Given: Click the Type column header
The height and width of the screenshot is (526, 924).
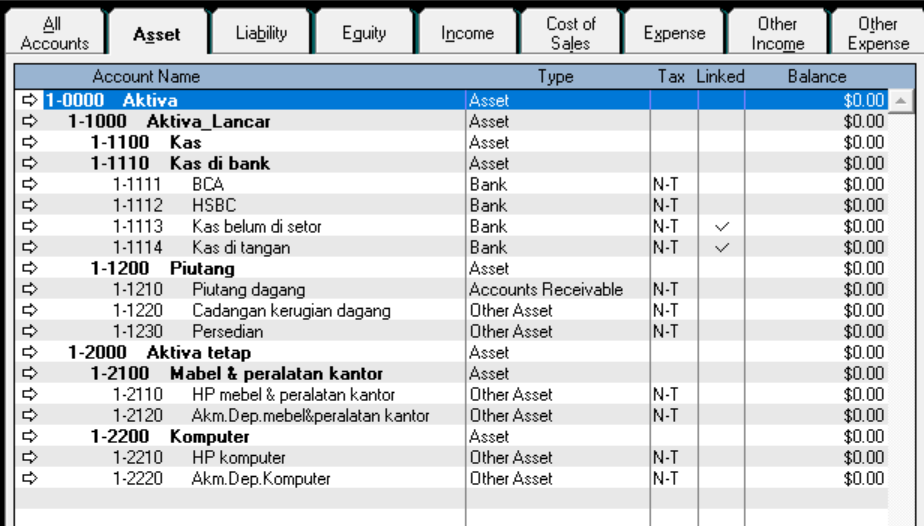Looking at the screenshot, I should pyautogui.click(x=555, y=77).
